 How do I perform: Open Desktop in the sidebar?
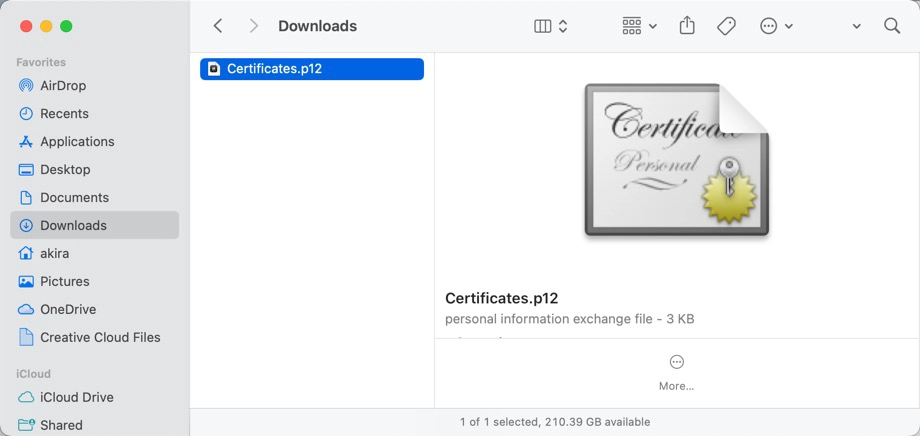point(94,170)
